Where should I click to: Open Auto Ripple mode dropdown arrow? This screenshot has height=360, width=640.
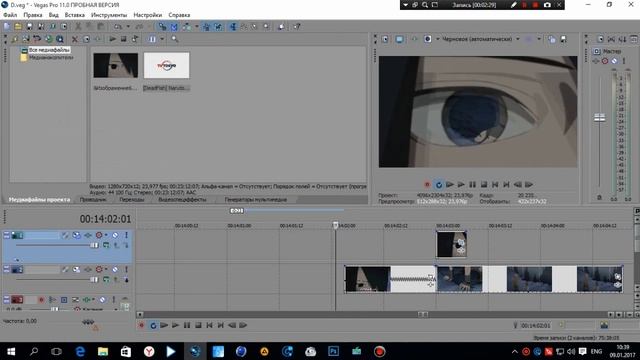coord(196,27)
